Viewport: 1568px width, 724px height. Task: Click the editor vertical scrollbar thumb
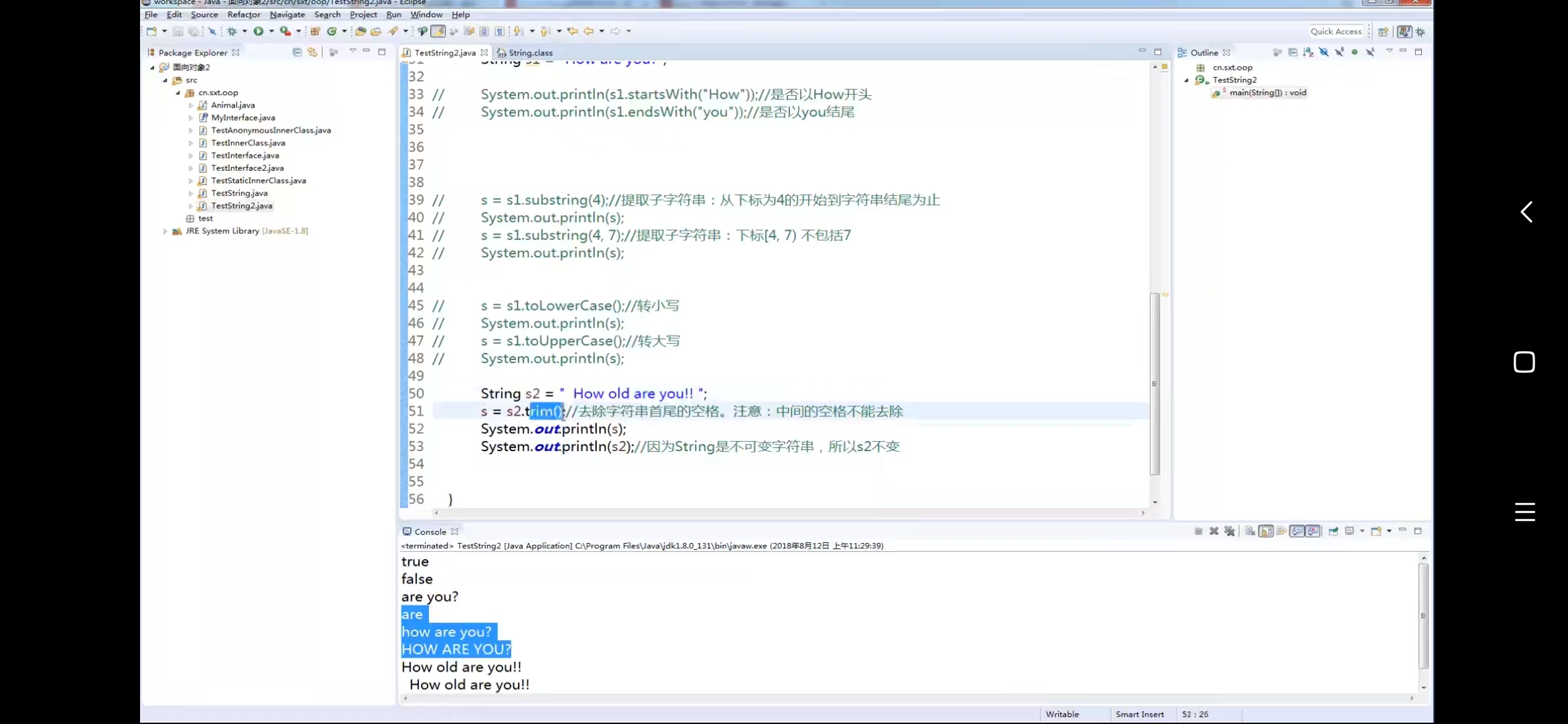(x=1155, y=383)
